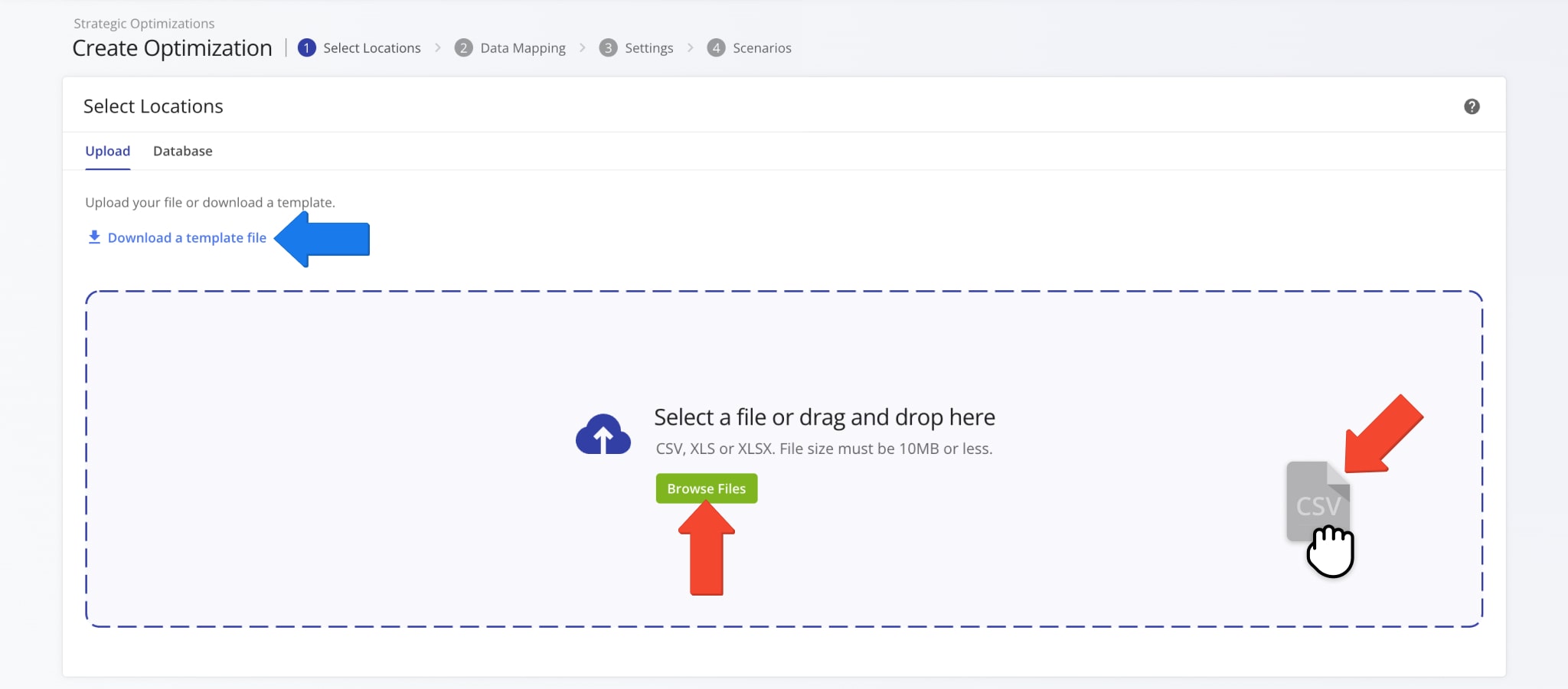1568x689 pixels.
Task: Click the download icon beside template link
Action: [93, 237]
